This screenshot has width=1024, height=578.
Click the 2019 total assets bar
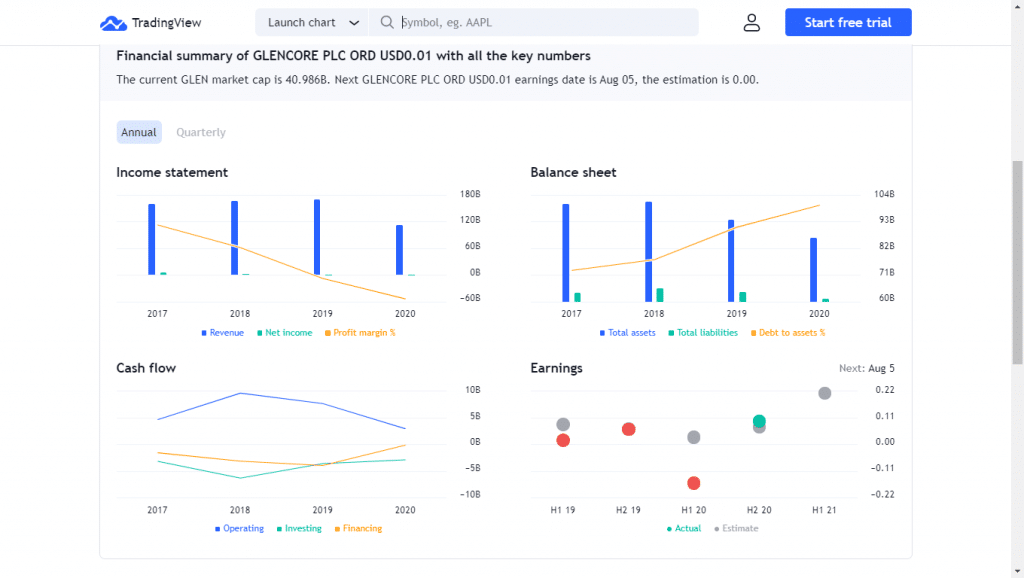(x=731, y=261)
